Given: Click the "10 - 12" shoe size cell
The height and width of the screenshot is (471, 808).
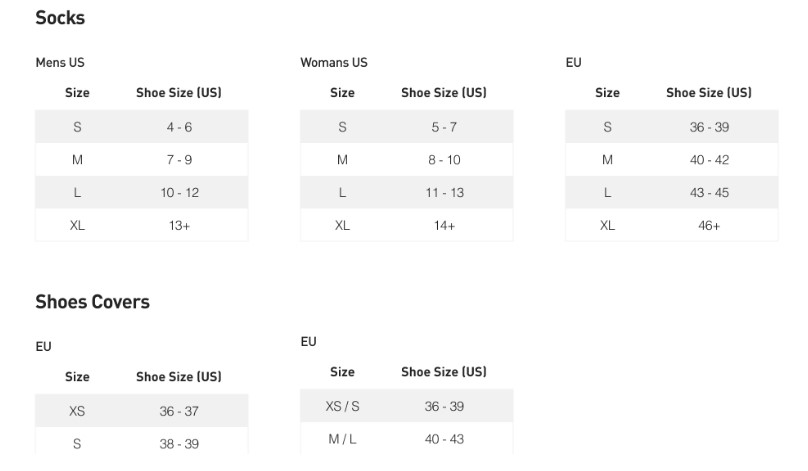Looking at the screenshot, I should [x=179, y=193].
